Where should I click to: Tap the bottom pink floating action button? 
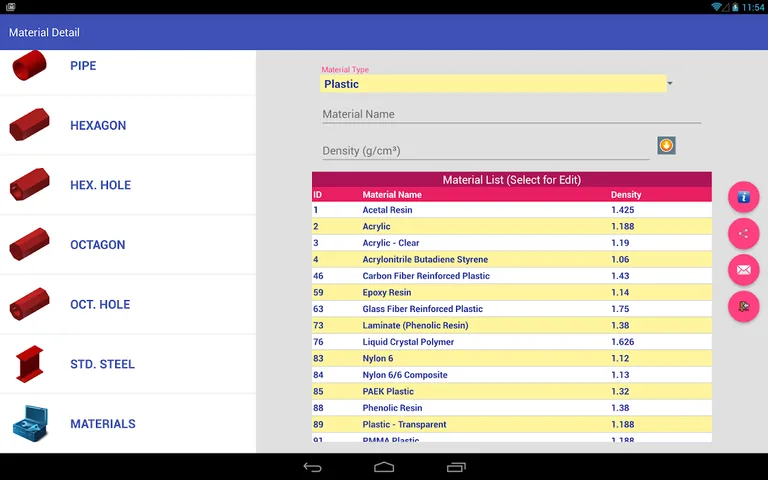[x=744, y=307]
